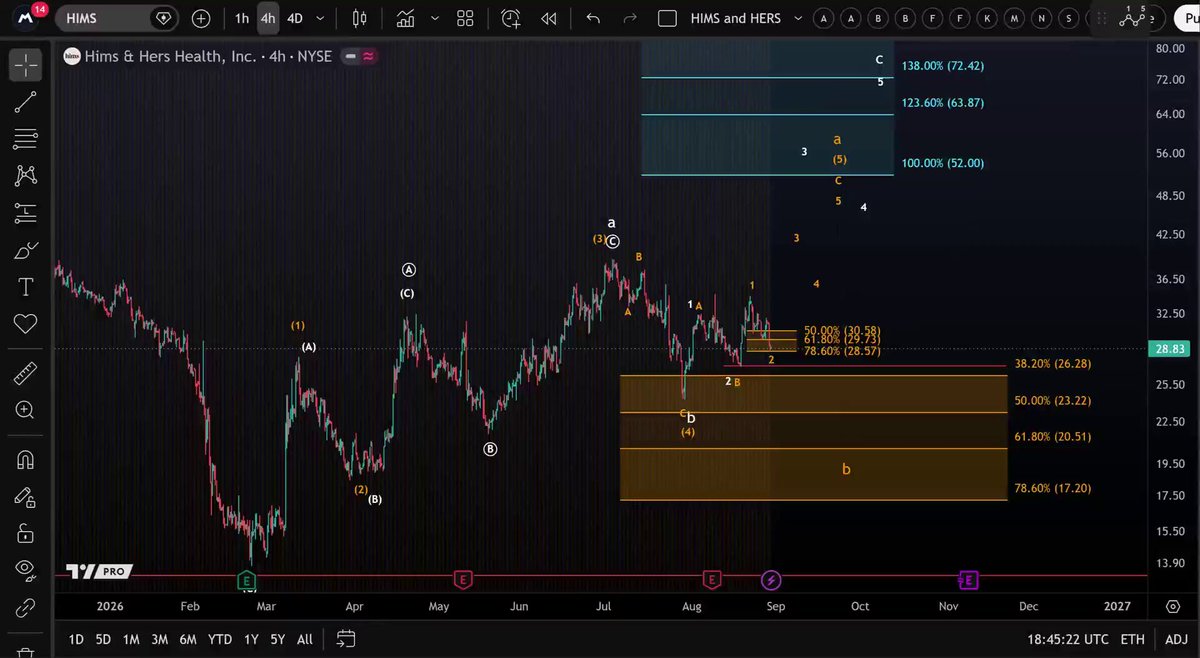This screenshot has width=1200, height=658.
Task: Click the N quick-access circle button
Action: [1041, 18]
